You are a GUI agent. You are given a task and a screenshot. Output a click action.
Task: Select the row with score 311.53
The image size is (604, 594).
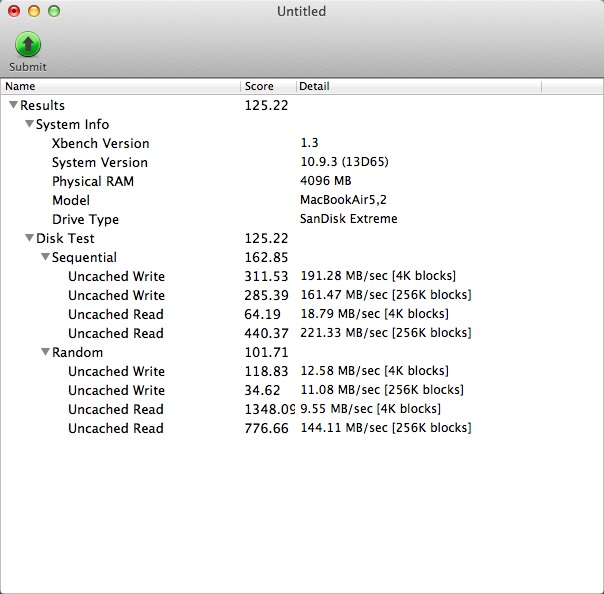[302, 276]
